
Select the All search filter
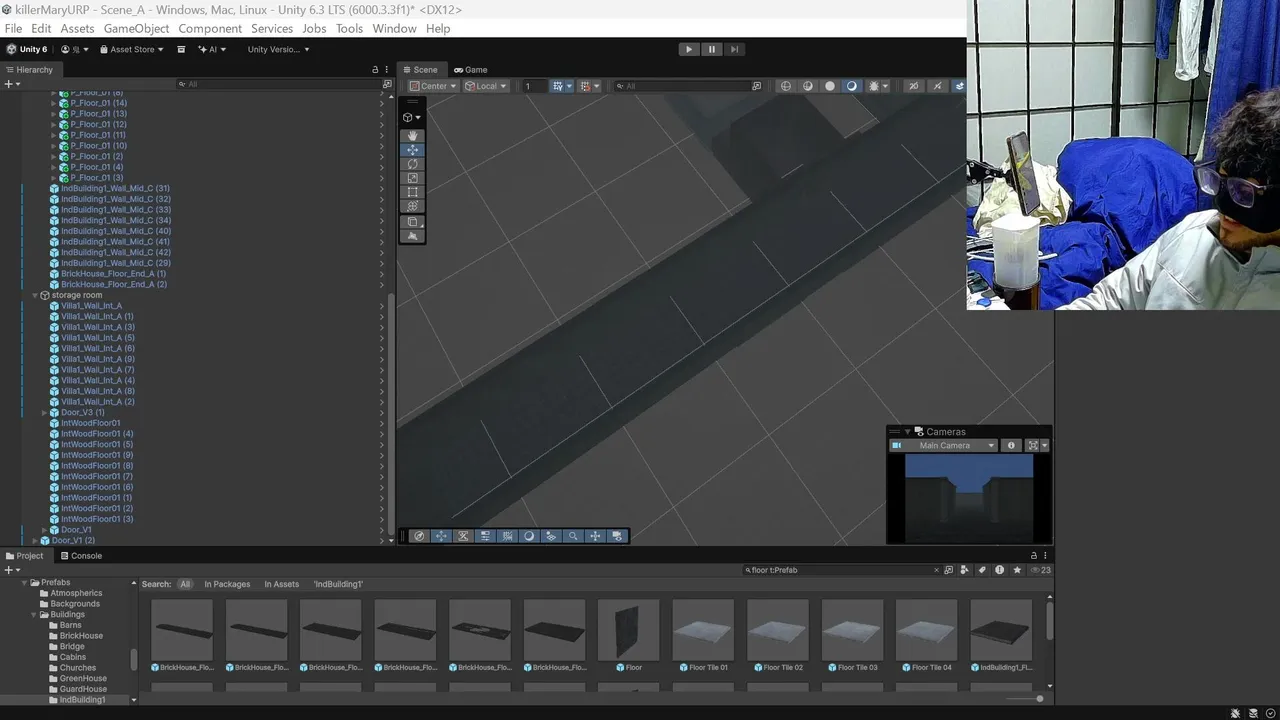pos(185,584)
